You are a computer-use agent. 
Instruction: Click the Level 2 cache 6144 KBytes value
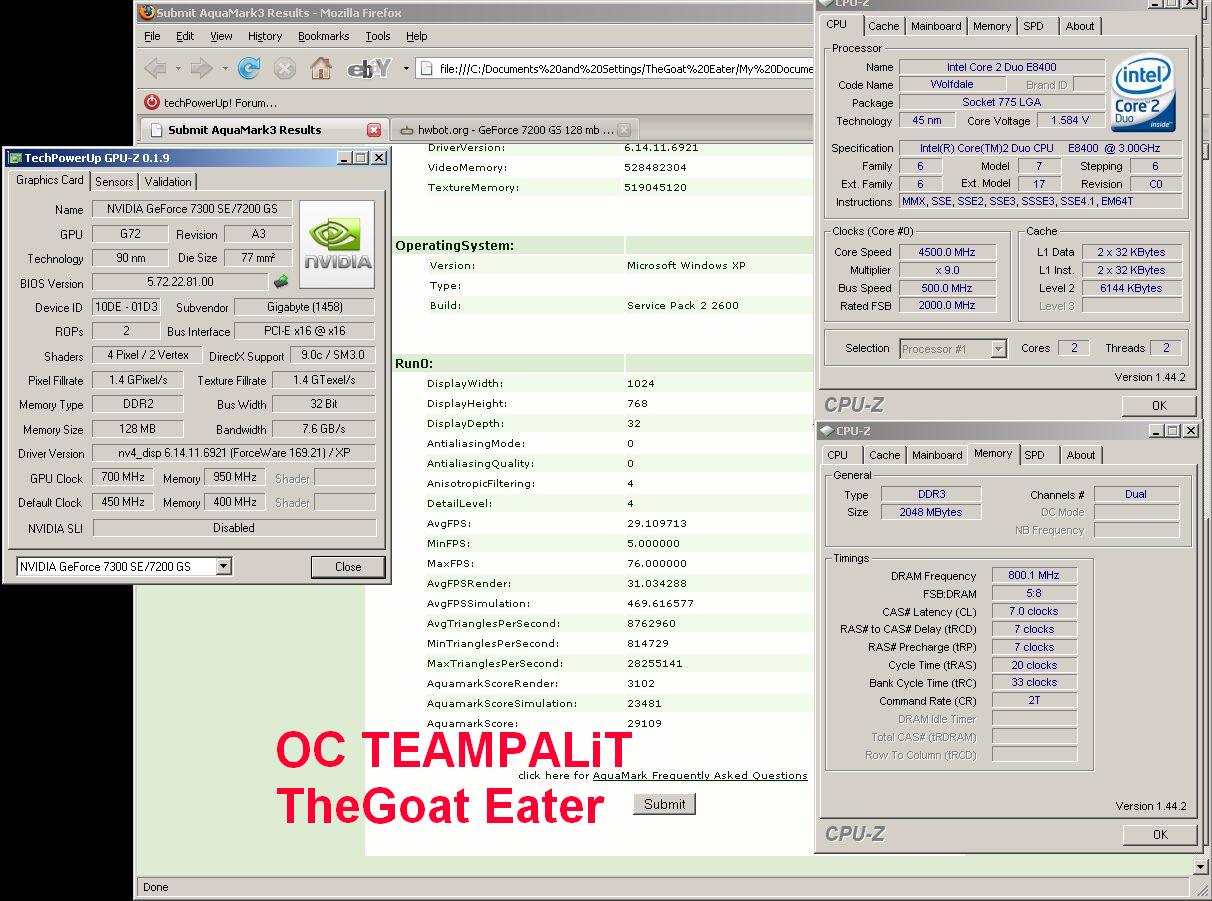coord(1131,288)
